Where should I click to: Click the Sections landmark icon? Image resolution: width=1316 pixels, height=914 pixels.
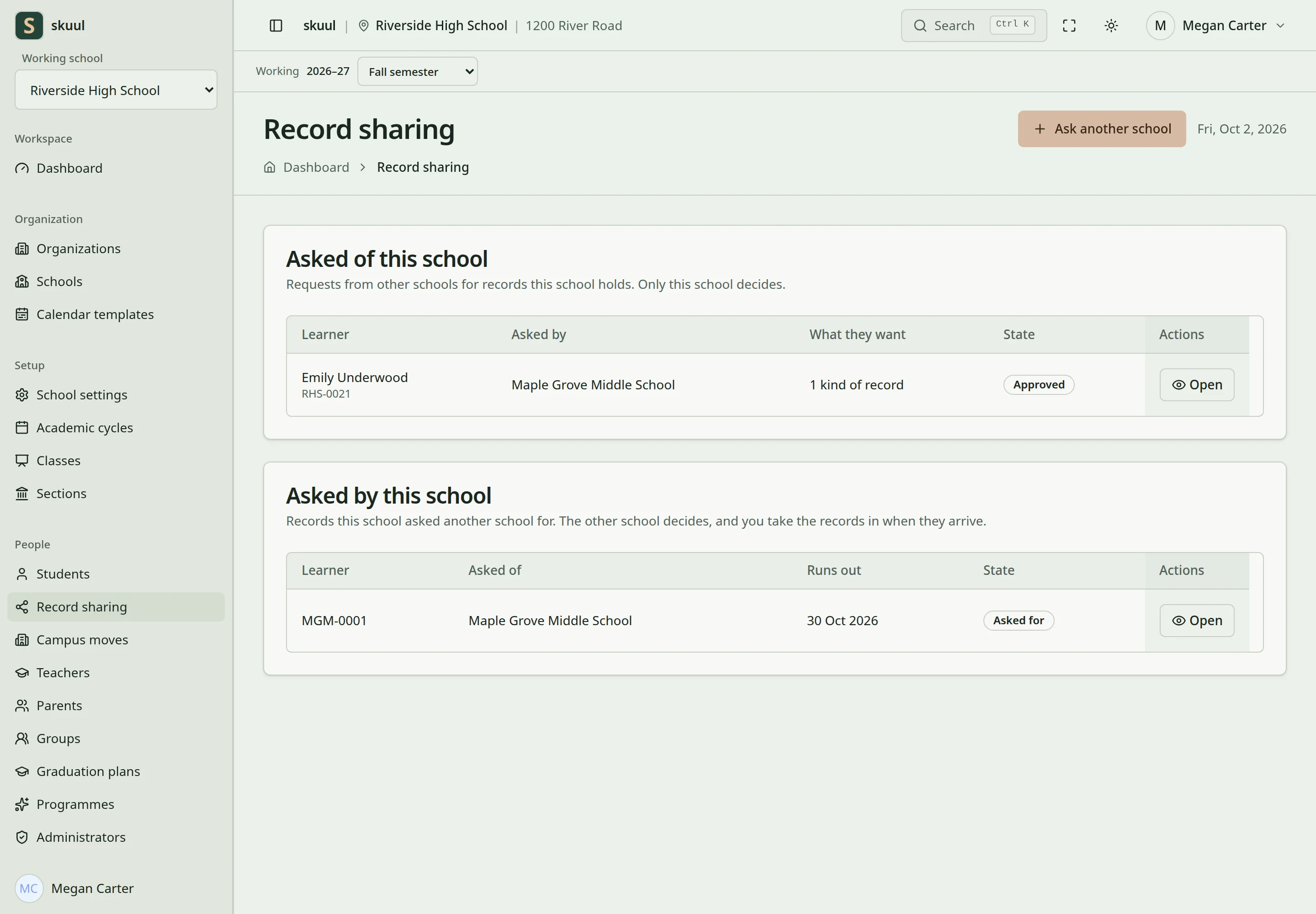22,494
